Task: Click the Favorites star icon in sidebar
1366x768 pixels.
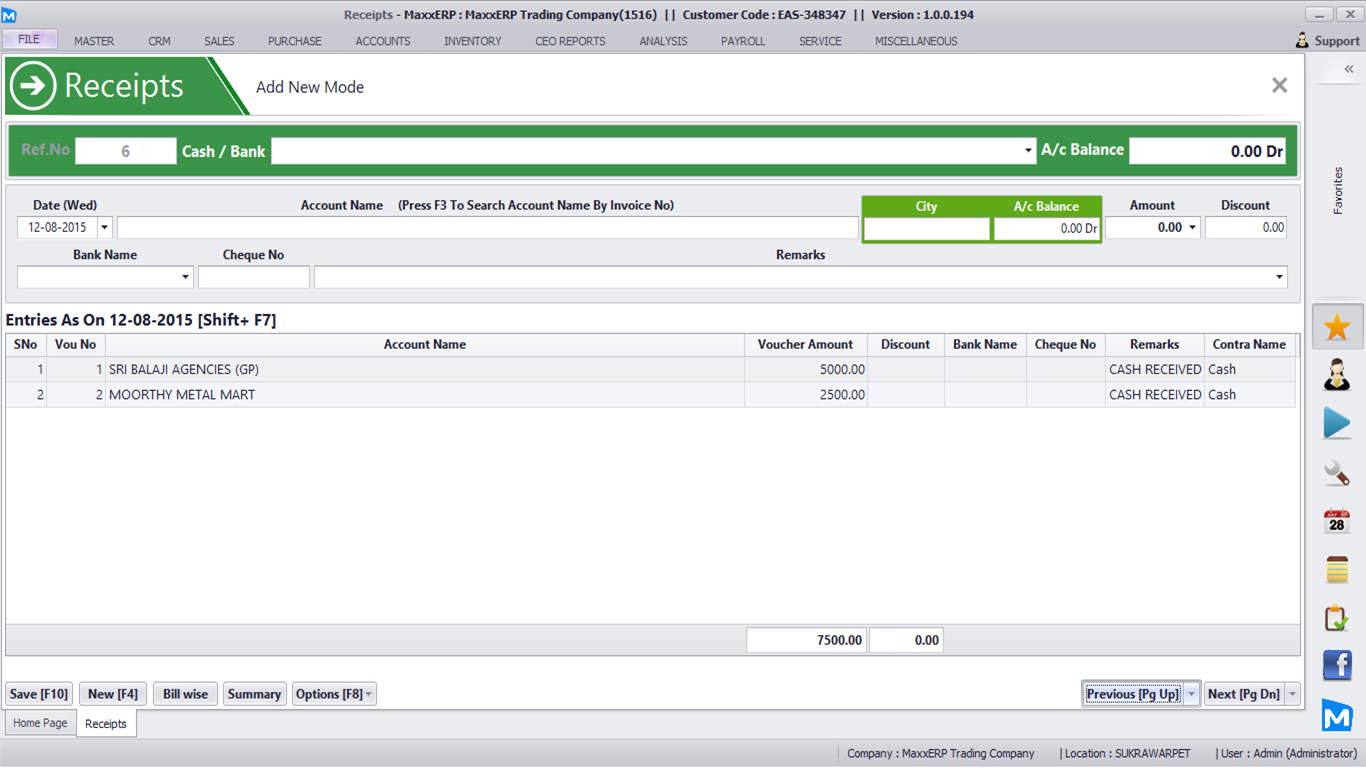Action: (1337, 327)
